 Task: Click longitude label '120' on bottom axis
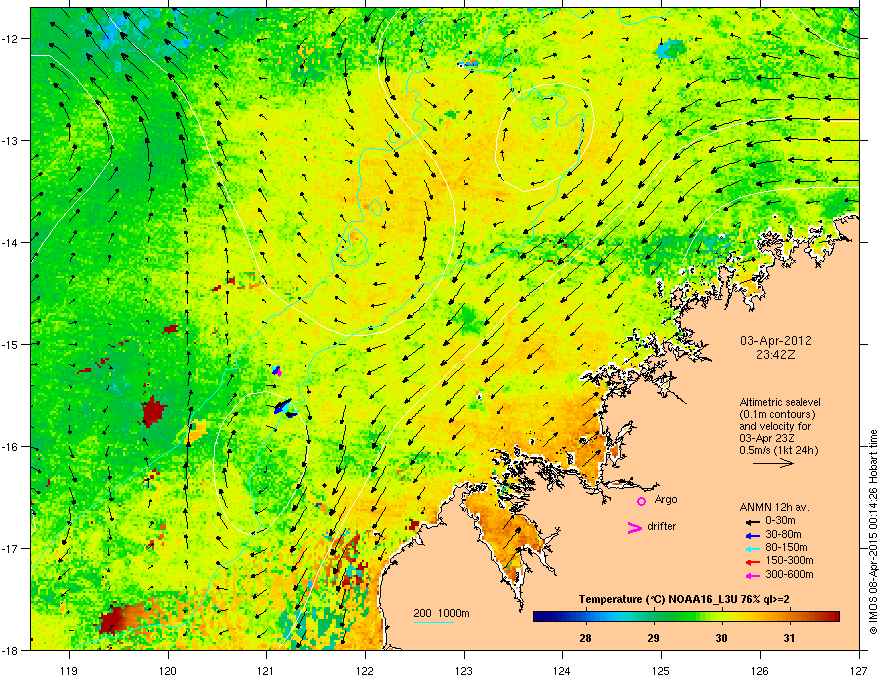coord(168,670)
